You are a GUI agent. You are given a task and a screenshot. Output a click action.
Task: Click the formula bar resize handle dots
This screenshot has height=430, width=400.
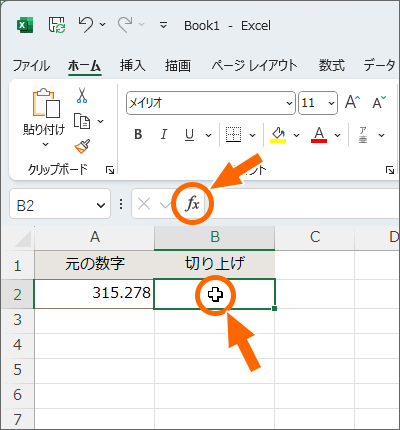(x=121, y=204)
